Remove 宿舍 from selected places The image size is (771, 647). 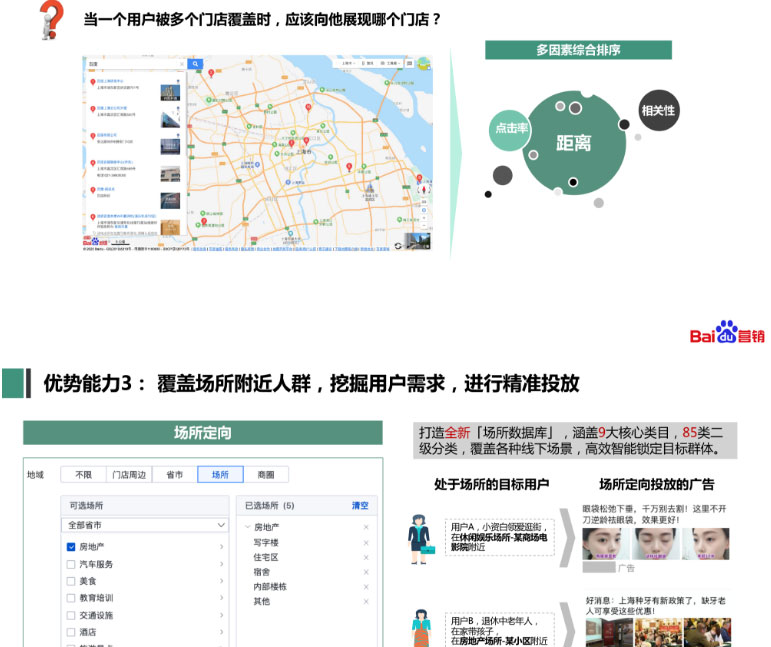point(366,572)
